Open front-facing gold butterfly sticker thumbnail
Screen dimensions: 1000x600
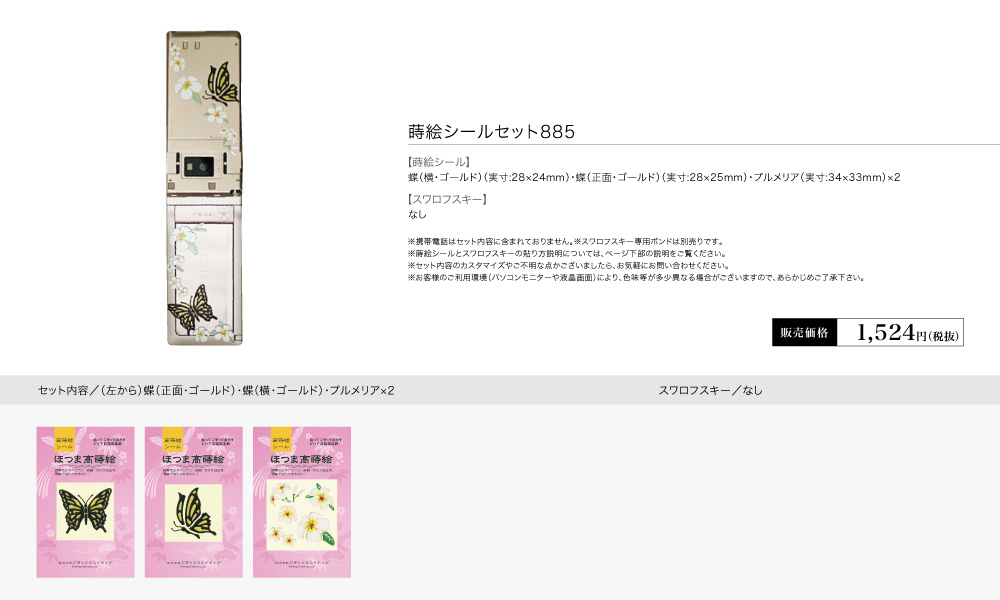(85, 502)
